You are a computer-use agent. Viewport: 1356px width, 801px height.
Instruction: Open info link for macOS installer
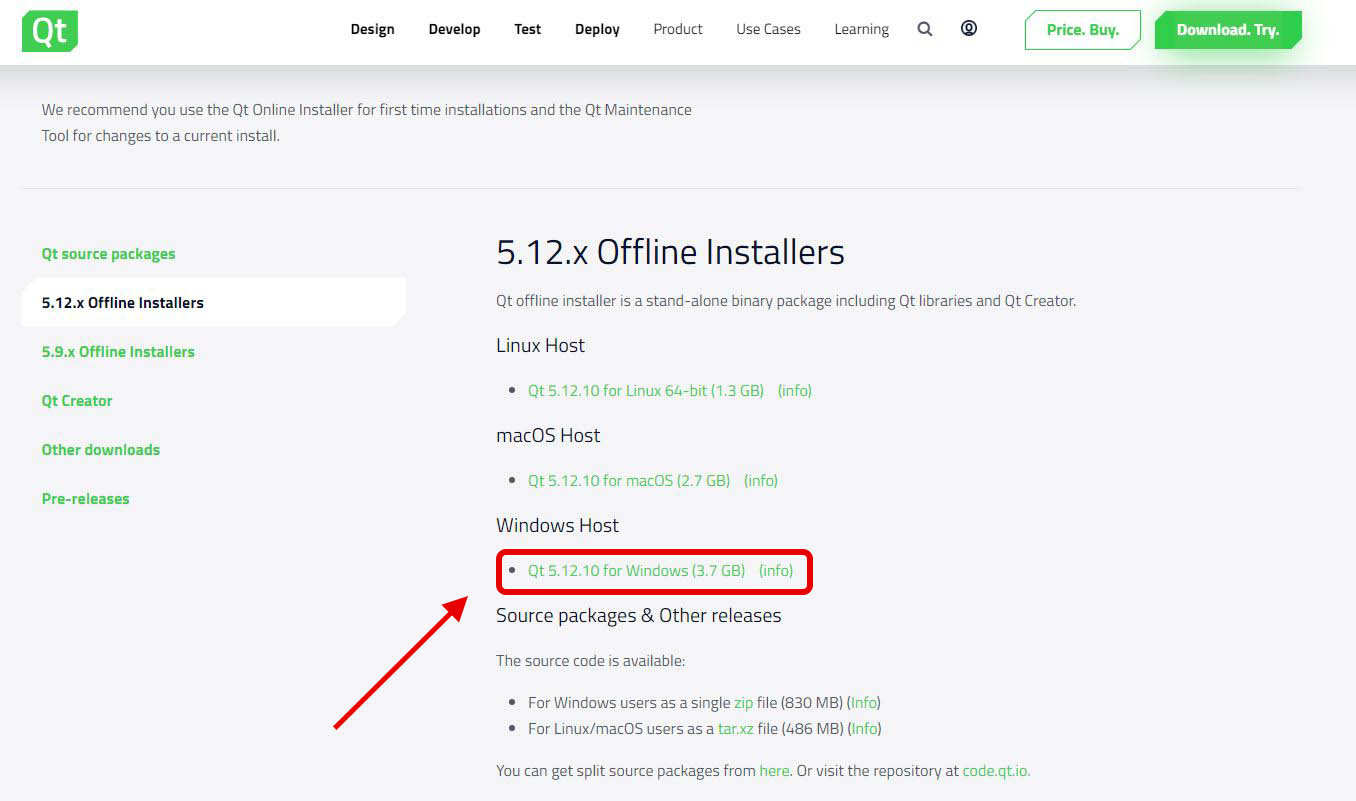pyautogui.click(x=761, y=481)
